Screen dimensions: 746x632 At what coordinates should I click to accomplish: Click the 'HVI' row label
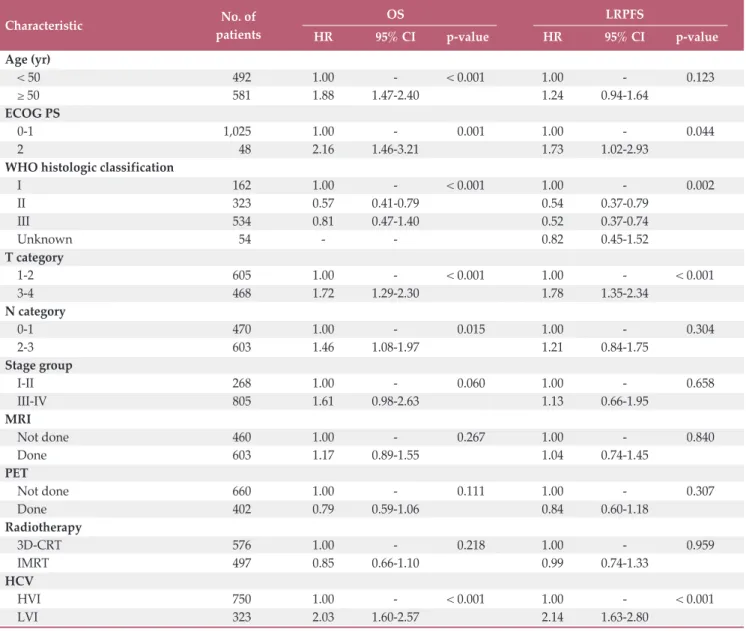pyautogui.click(x=29, y=600)
